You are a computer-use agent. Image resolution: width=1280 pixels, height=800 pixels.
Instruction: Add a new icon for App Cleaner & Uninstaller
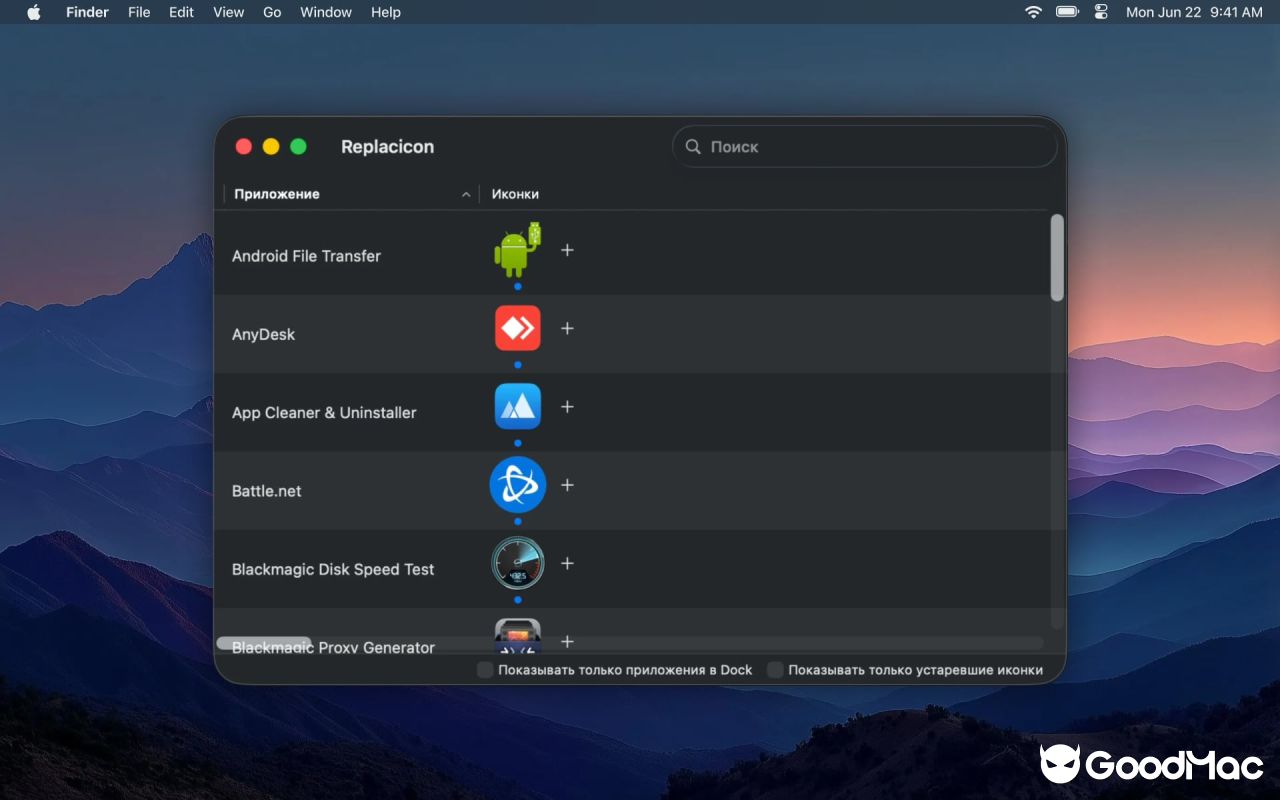point(567,407)
